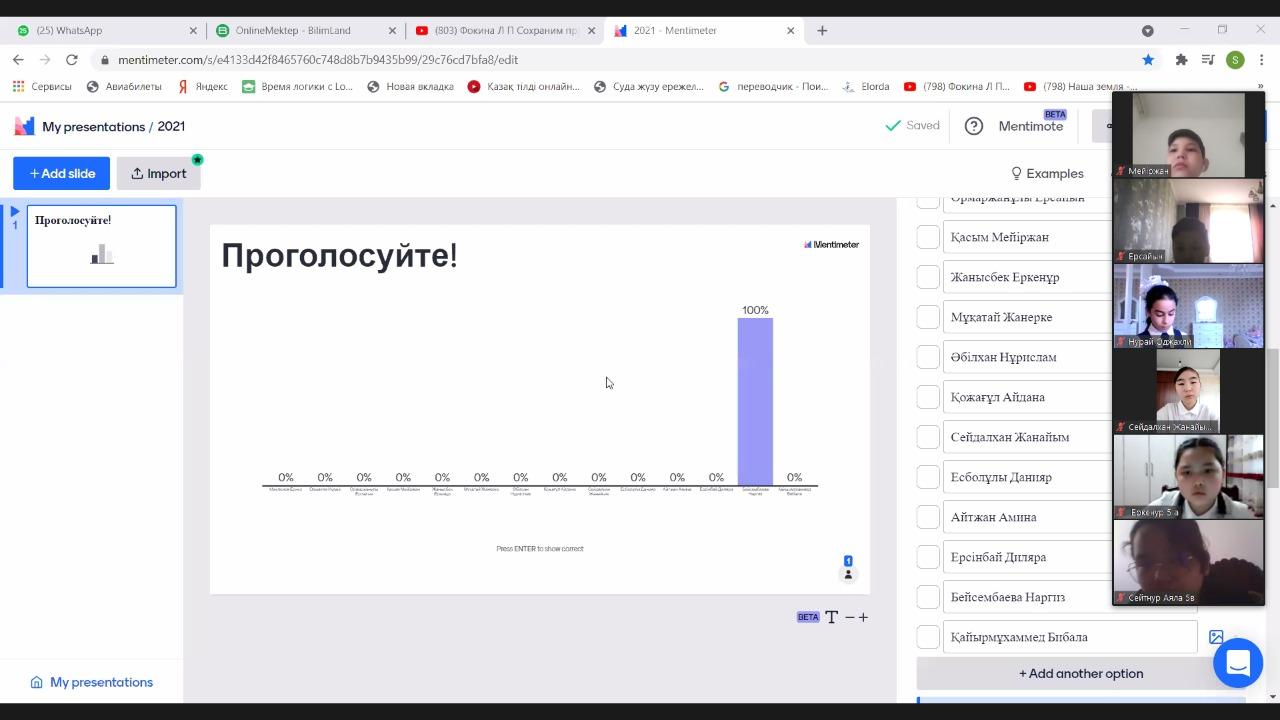
Task: Click Add another option button
Action: 1080,673
